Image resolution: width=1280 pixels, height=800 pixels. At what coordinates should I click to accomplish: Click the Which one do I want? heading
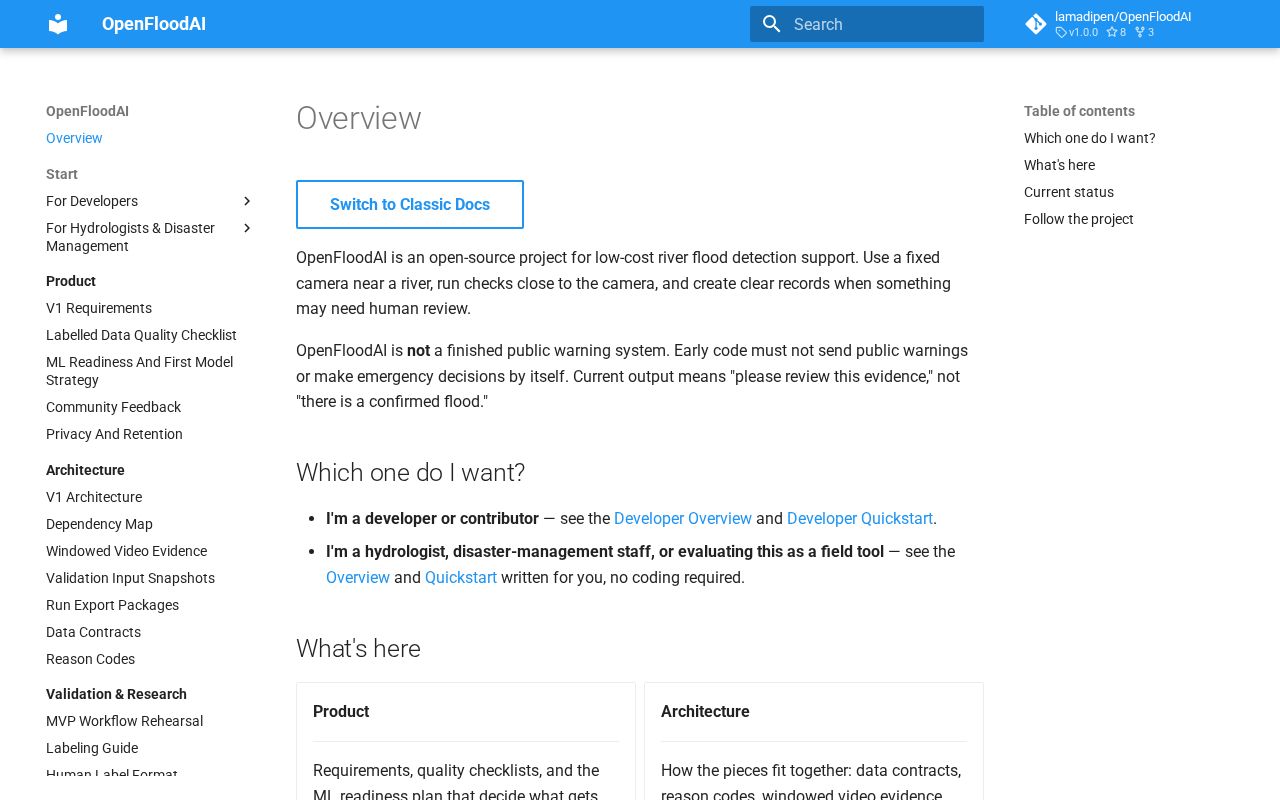coord(410,473)
